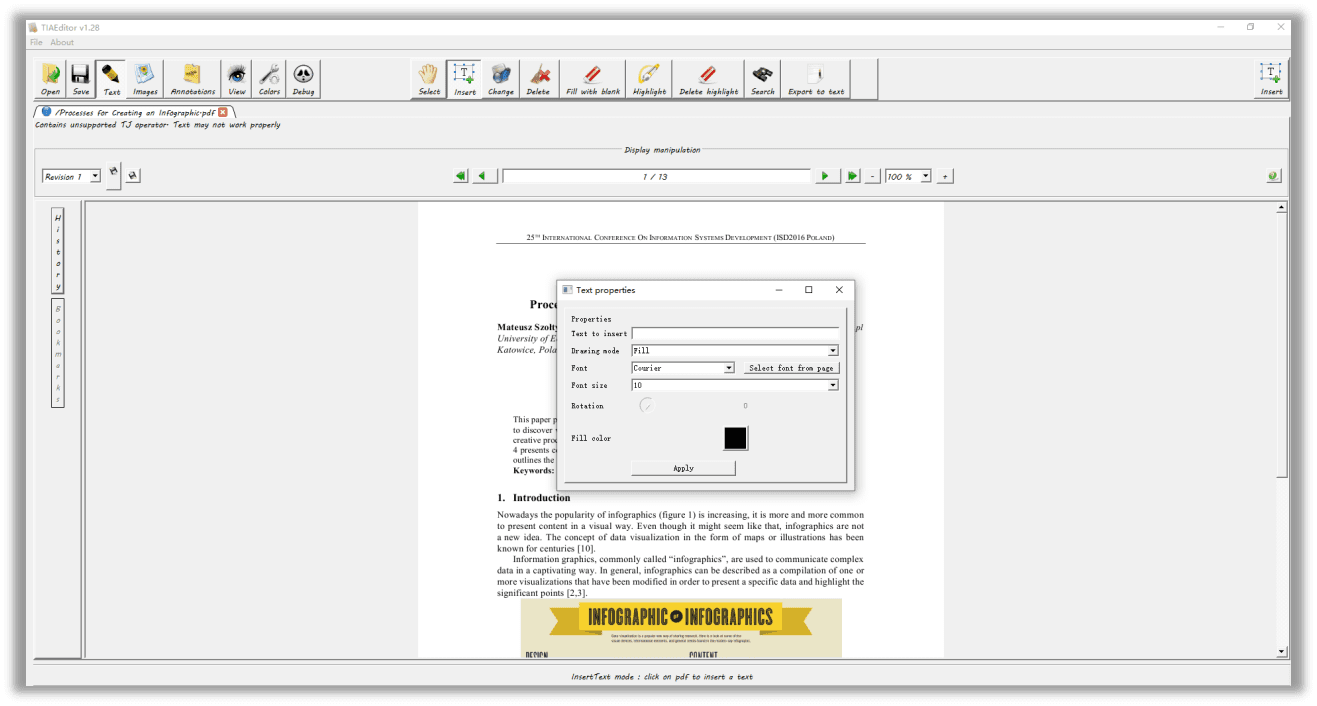
Task: Open the Bookmarks side panel tab
Action: pos(58,353)
